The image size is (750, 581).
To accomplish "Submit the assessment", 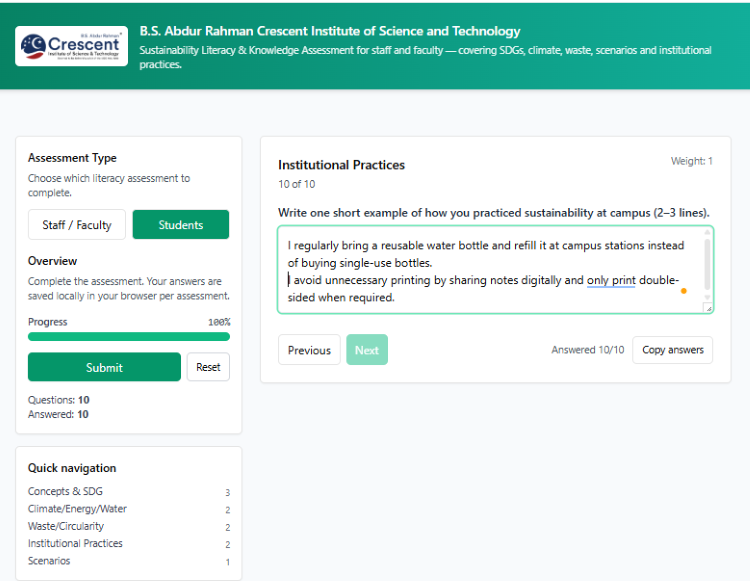I will click(104, 367).
